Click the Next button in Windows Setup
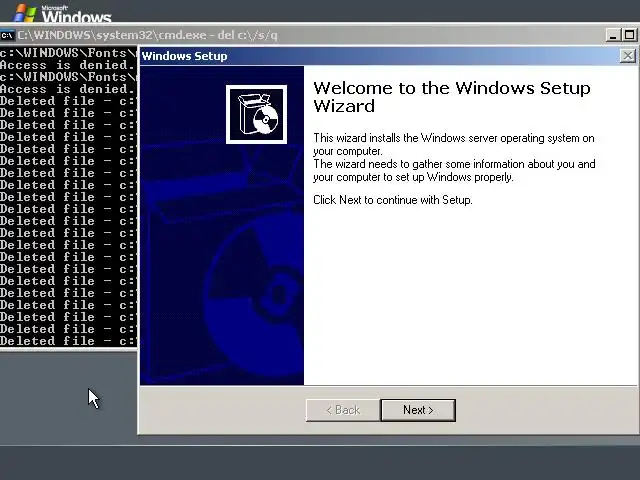 coord(418,410)
